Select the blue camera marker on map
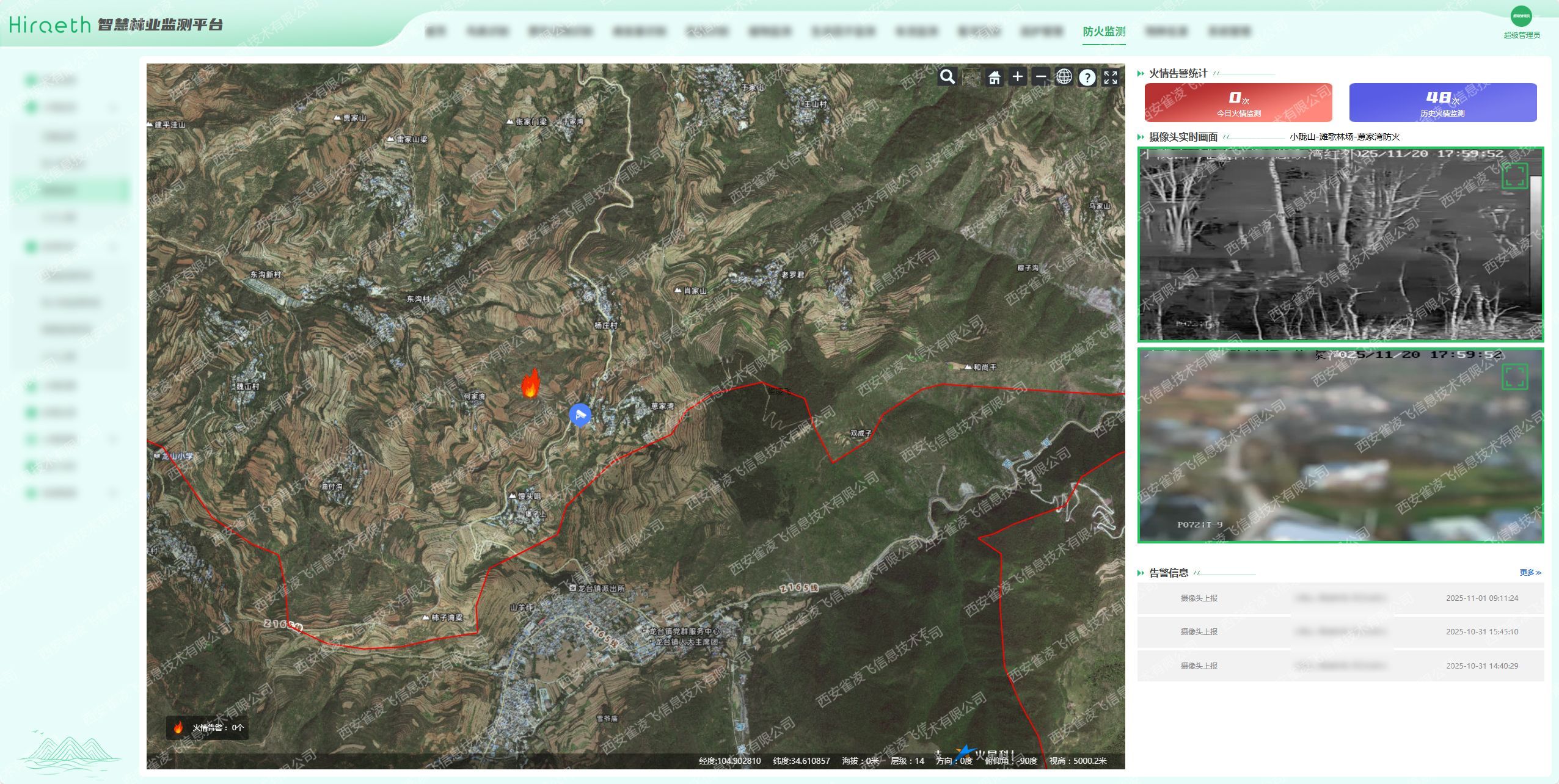This screenshot has width=1559, height=784. tap(580, 415)
